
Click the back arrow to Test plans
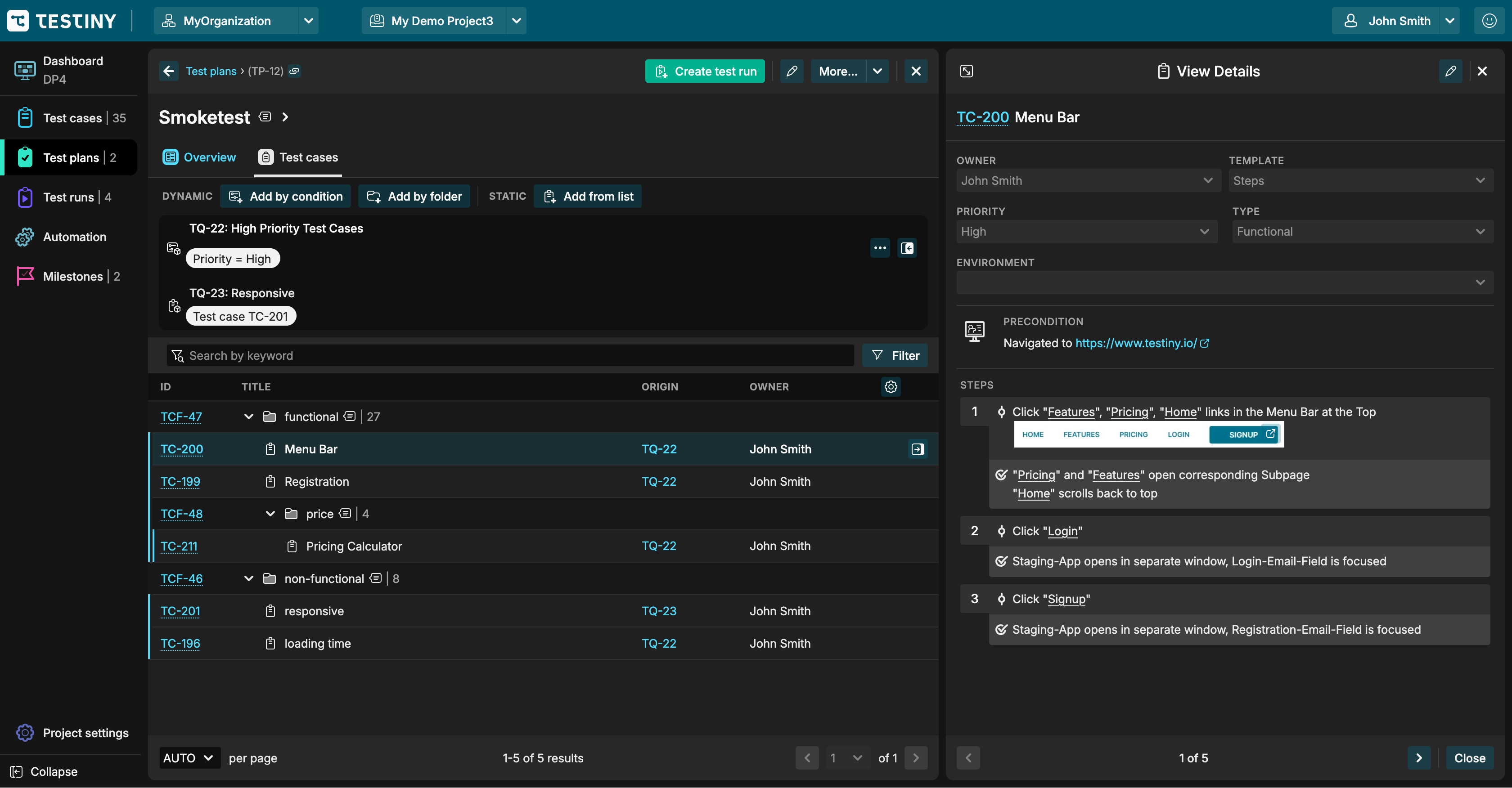(x=169, y=71)
